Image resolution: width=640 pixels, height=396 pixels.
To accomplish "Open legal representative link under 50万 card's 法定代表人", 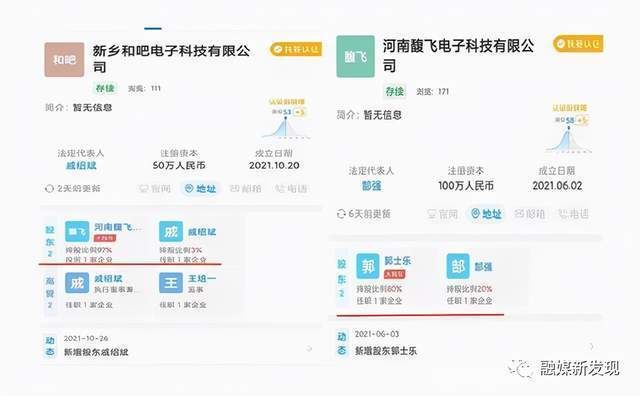I will (81, 165).
